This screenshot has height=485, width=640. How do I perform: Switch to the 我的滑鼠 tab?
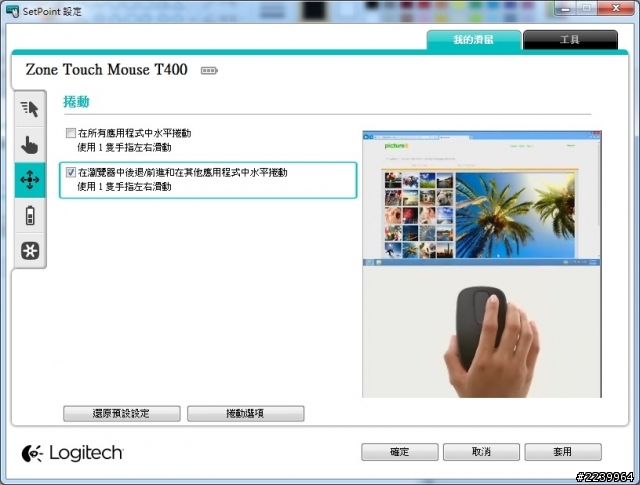(x=474, y=40)
